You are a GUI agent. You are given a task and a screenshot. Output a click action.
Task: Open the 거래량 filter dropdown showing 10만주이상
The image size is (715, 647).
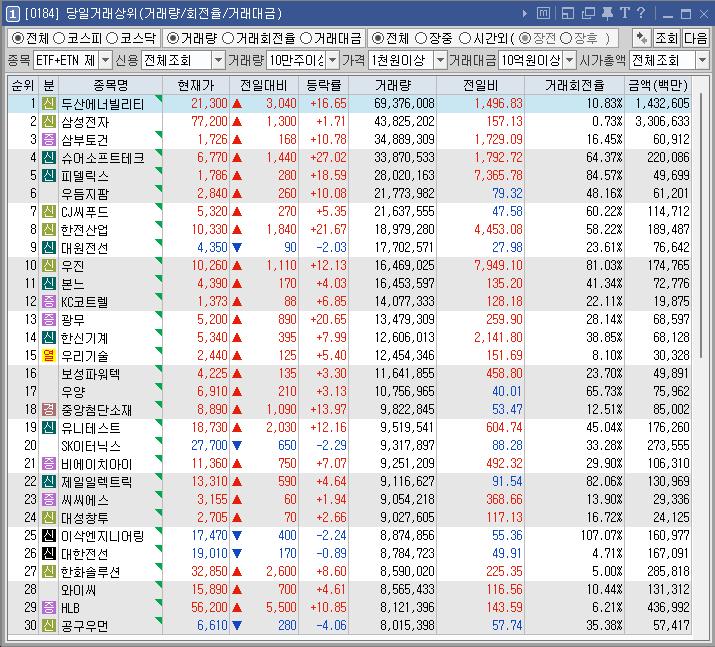point(303,60)
